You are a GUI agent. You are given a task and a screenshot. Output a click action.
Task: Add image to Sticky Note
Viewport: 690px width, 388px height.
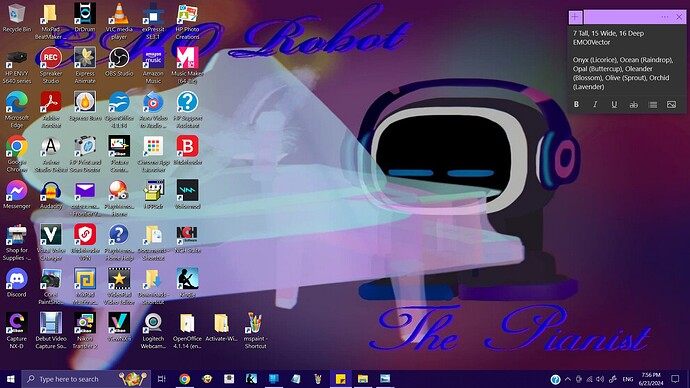tap(671, 105)
